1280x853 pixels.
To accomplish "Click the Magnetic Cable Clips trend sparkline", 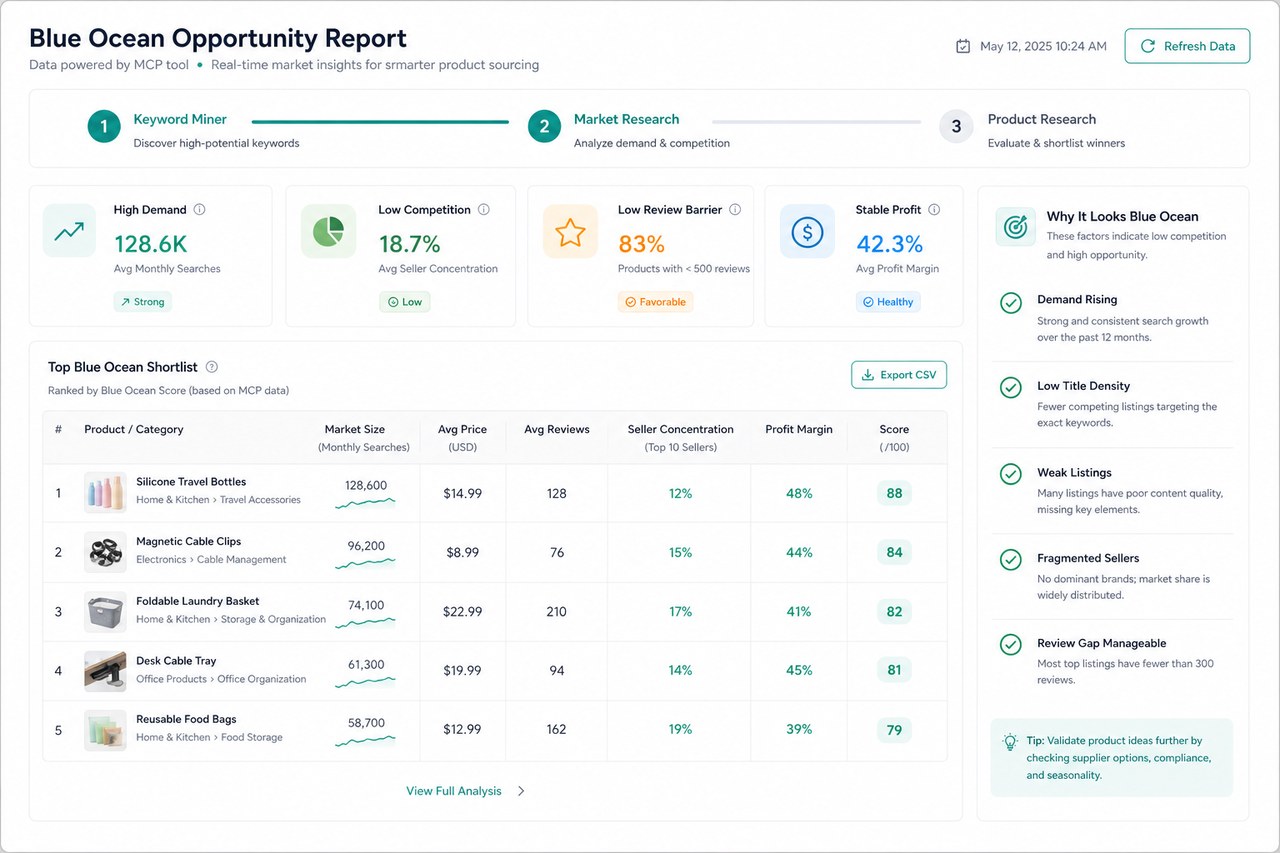I will coord(366,564).
